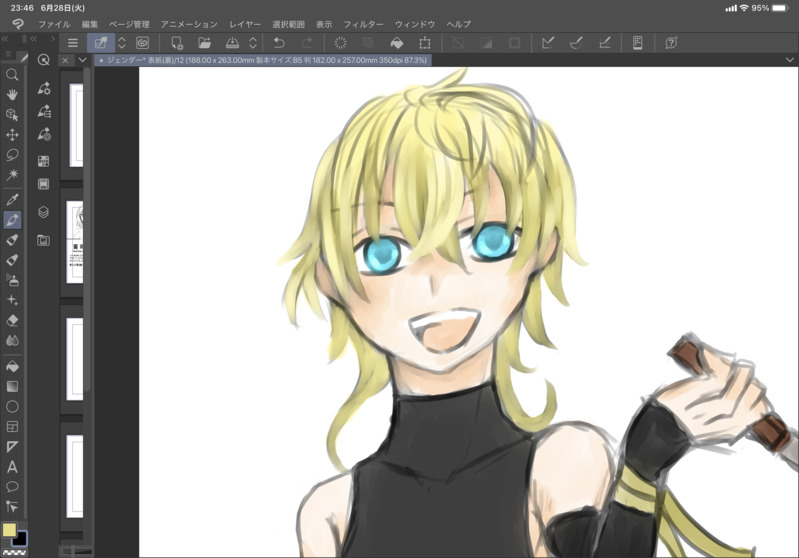Select the Text 'A' tool
The height and width of the screenshot is (558, 799).
12,467
